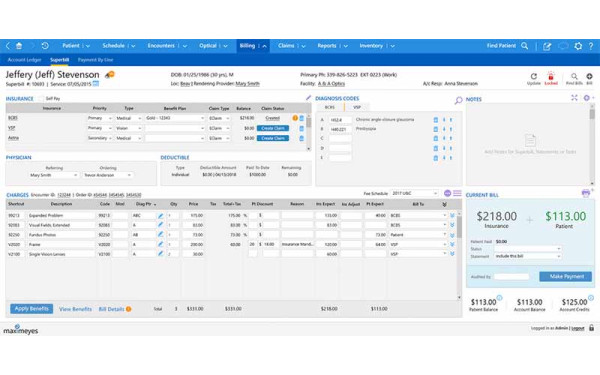The image size is (600, 375).
Task: Click the Home icon in the navigation bar
Action: pos(19,46)
